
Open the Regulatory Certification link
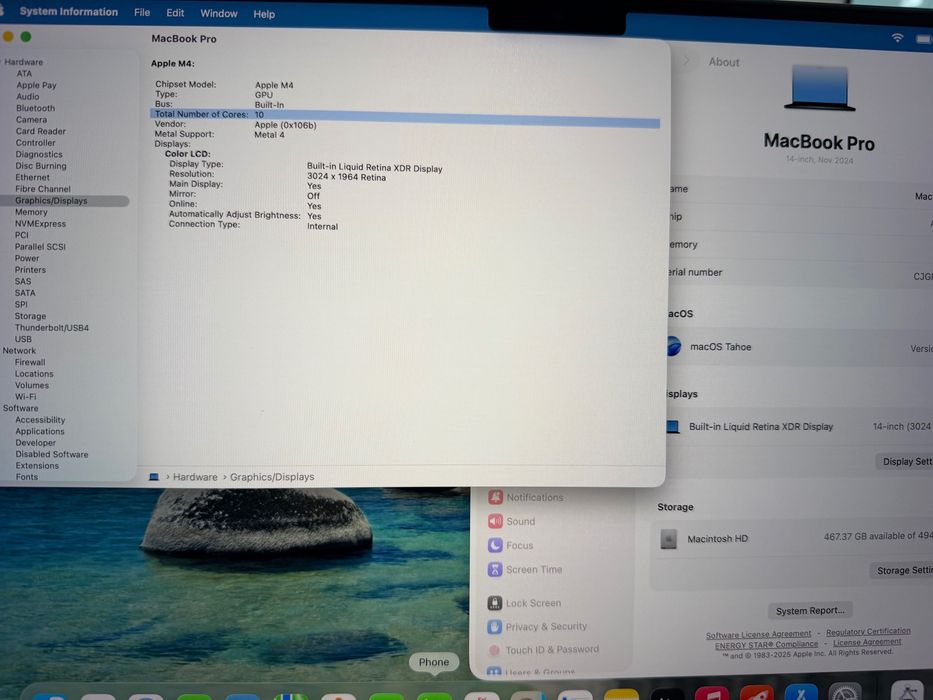point(868,631)
